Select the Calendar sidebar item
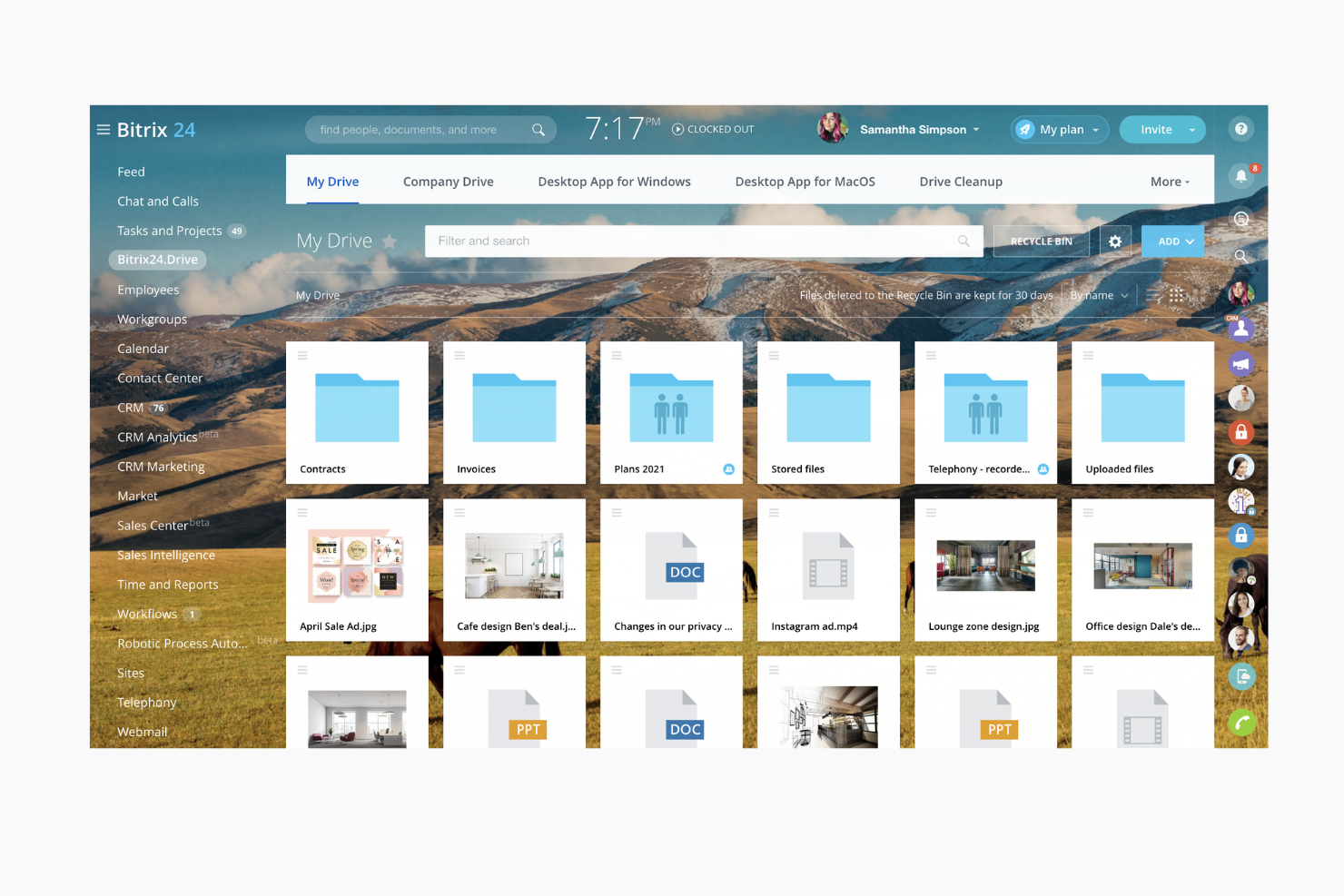Screen dimensions: 1344x896 pyautogui.click(x=143, y=349)
